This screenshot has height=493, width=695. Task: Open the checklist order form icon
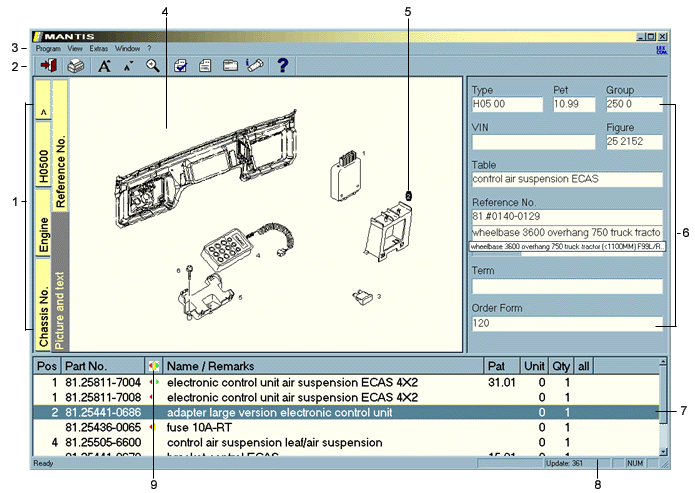pos(181,66)
